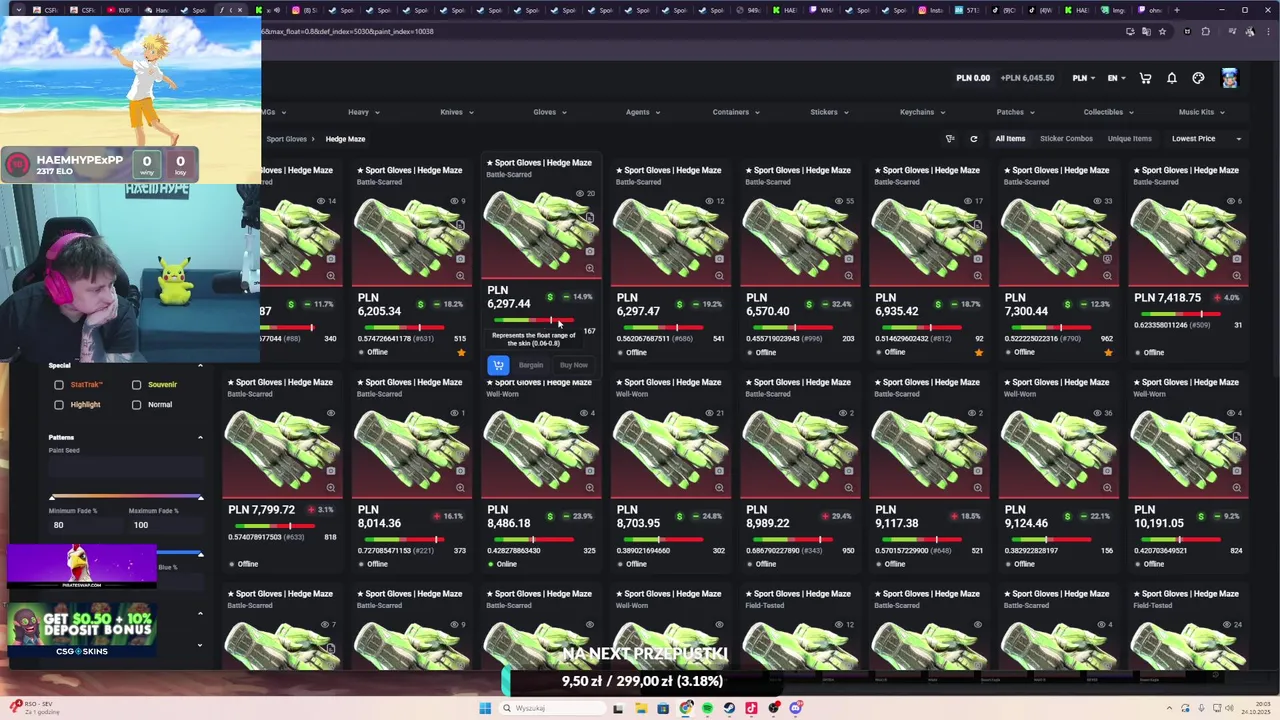Viewport: 1280px width, 720px height.
Task: Open the PLN 7,799.72 gloves card
Action: 281,473
